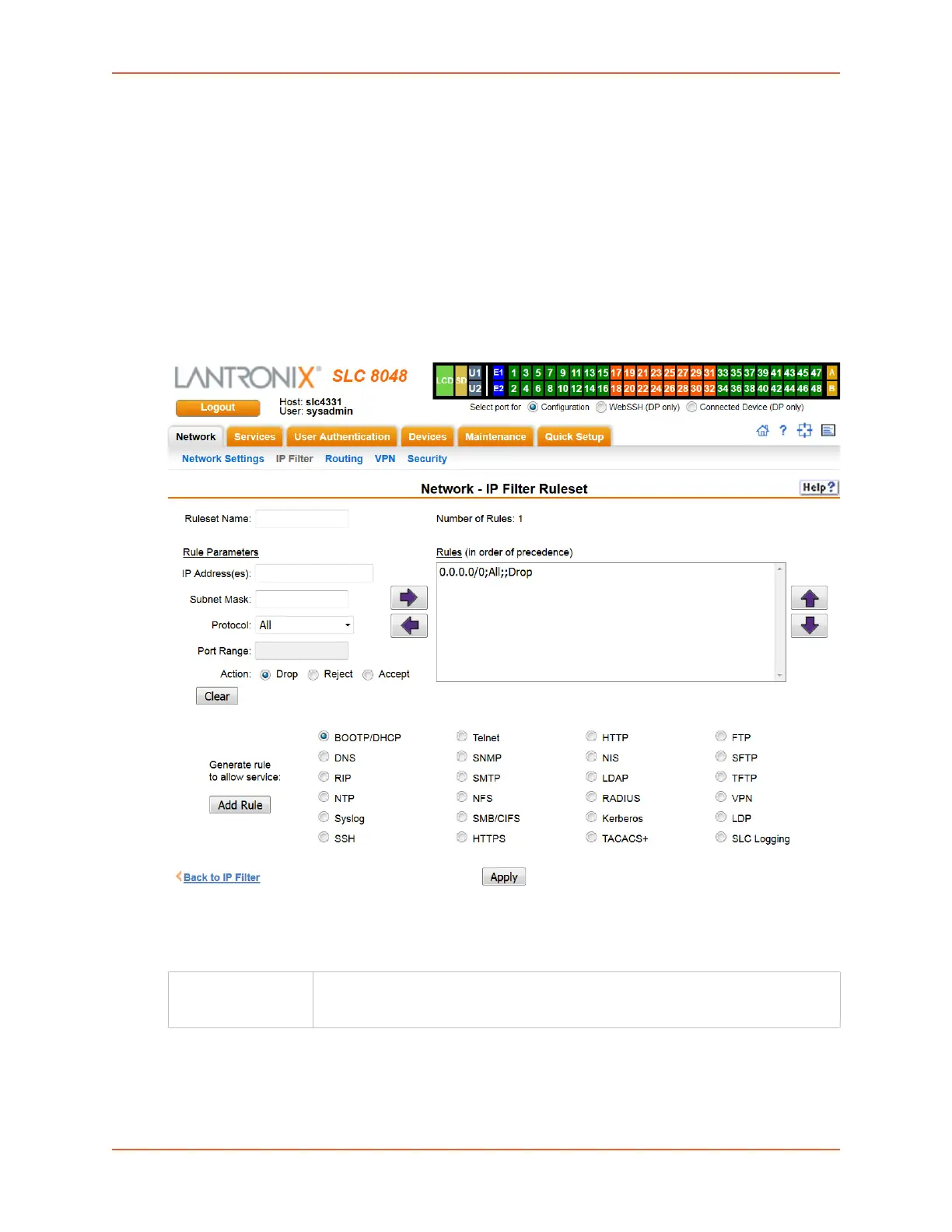This screenshot has height=1232, width=952.
Task: Move rule down with down arrow
Action: (x=809, y=625)
